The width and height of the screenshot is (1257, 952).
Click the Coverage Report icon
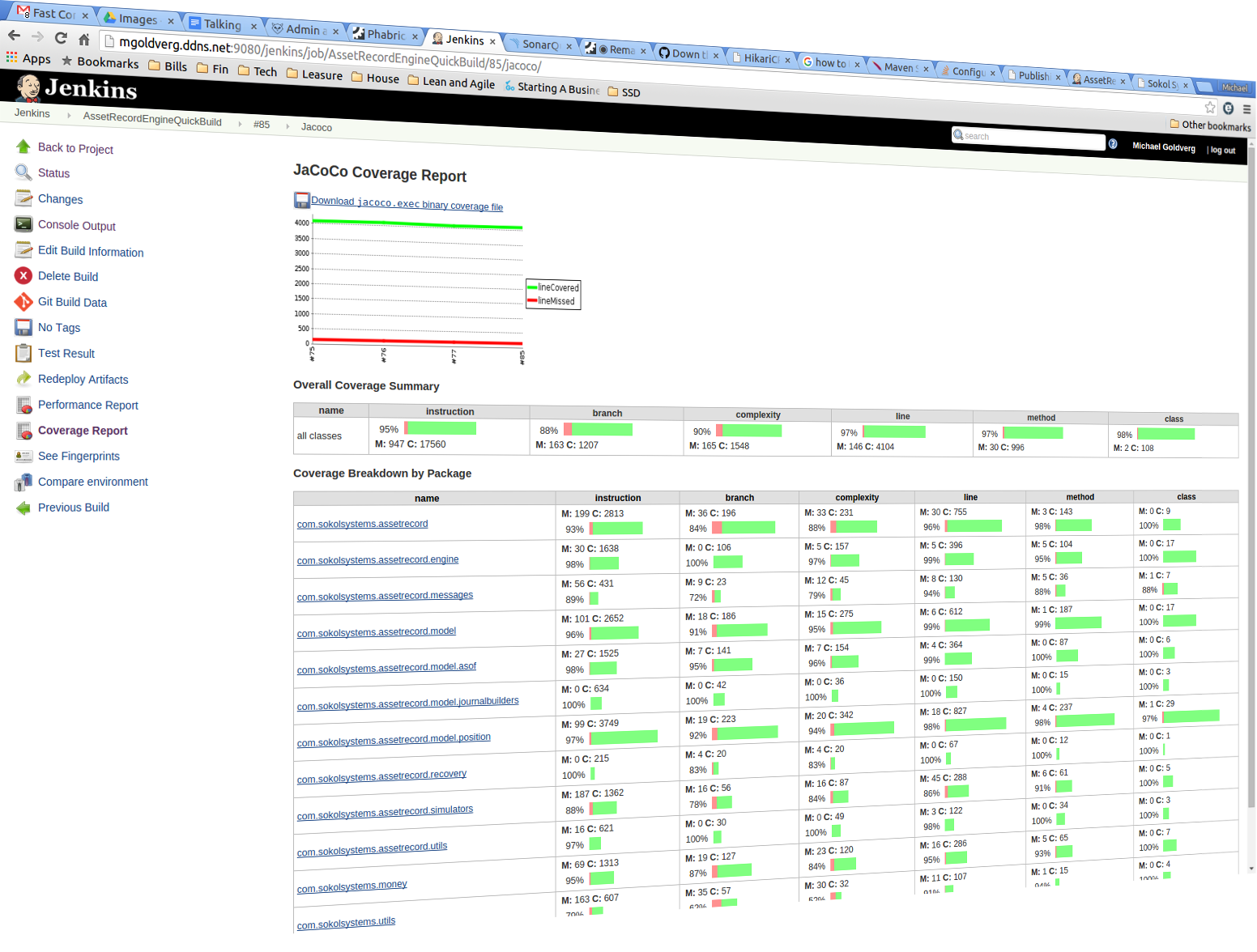(x=23, y=431)
